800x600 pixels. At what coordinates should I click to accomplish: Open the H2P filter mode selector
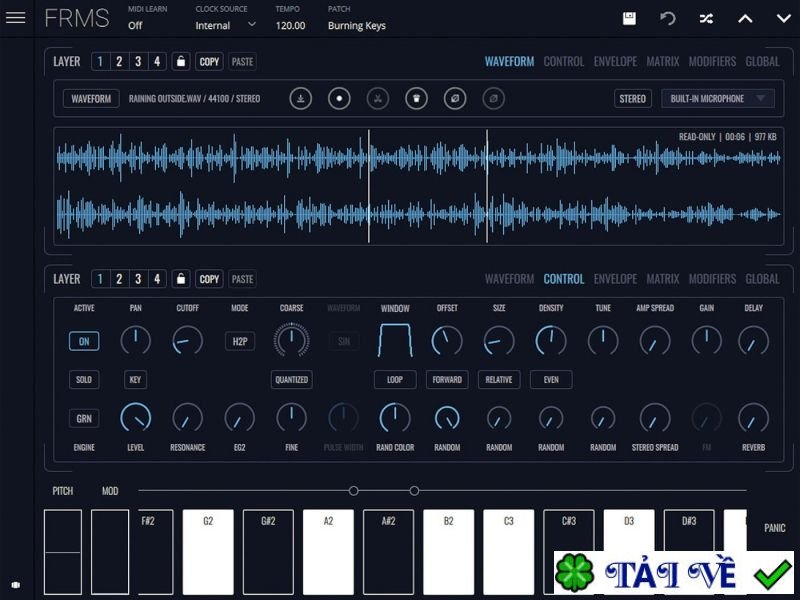click(x=240, y=341)
